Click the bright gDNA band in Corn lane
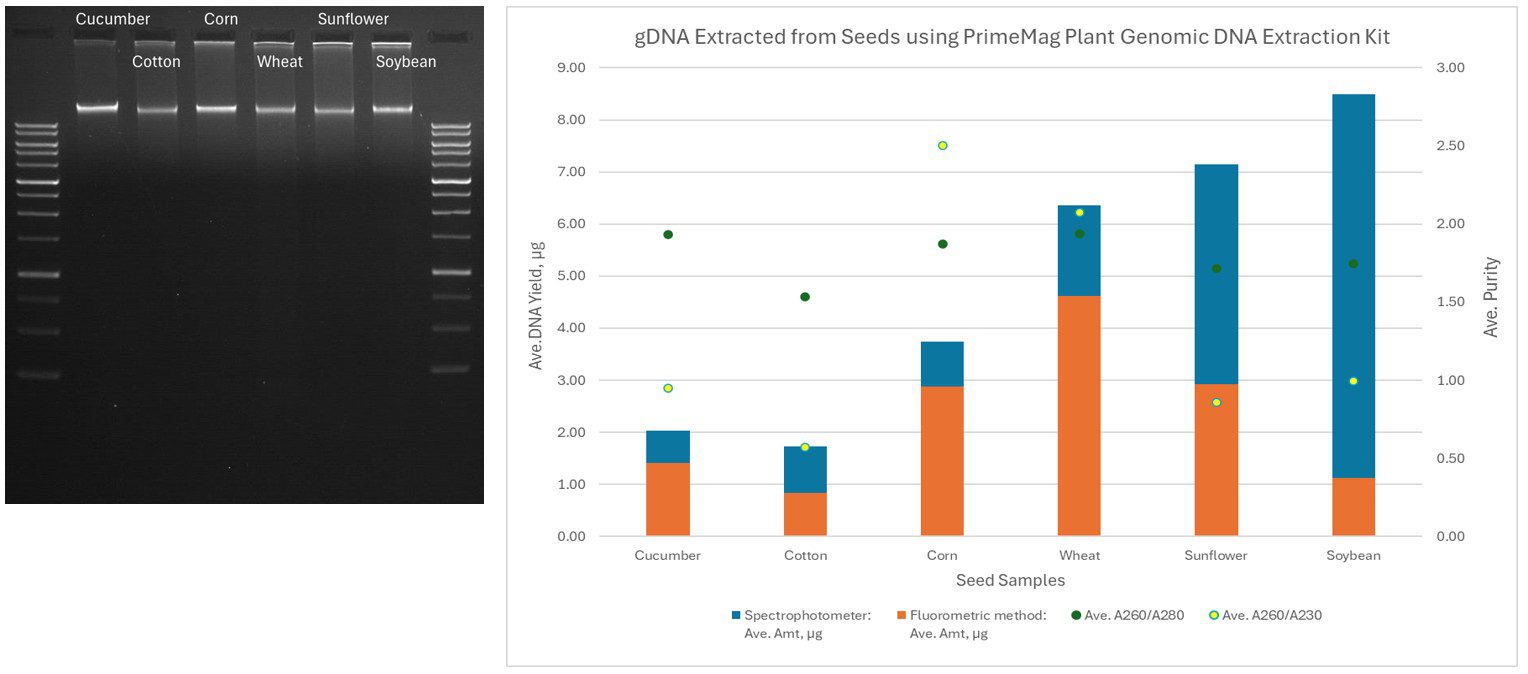This screenshot has height=674, width=1528. click(x=215, y=107)
